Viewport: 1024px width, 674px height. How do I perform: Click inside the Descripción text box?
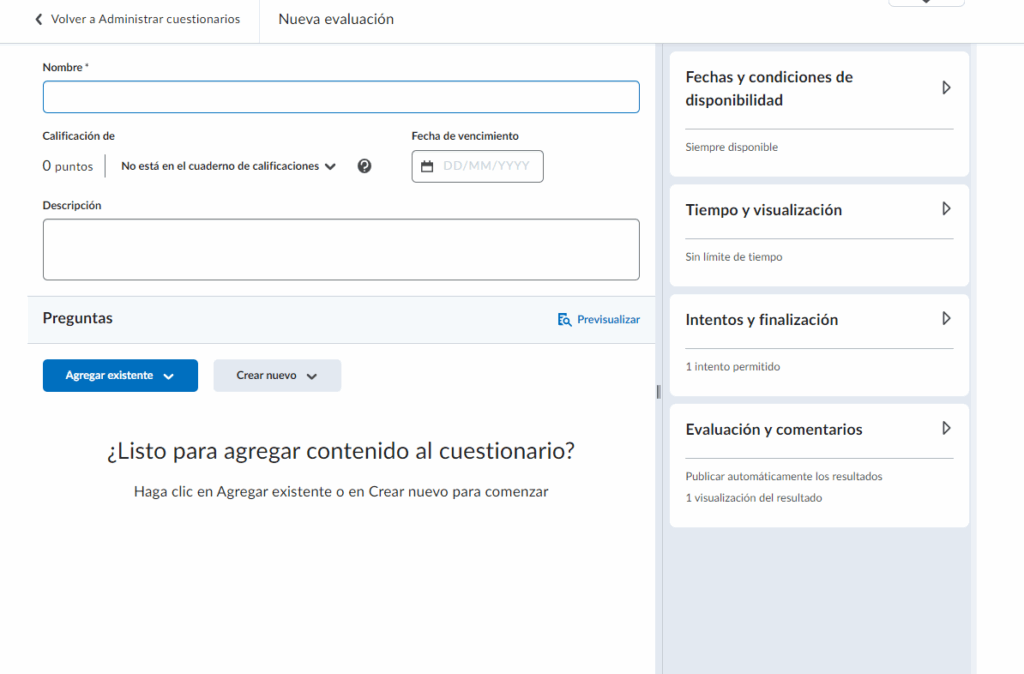click(340, 249)
